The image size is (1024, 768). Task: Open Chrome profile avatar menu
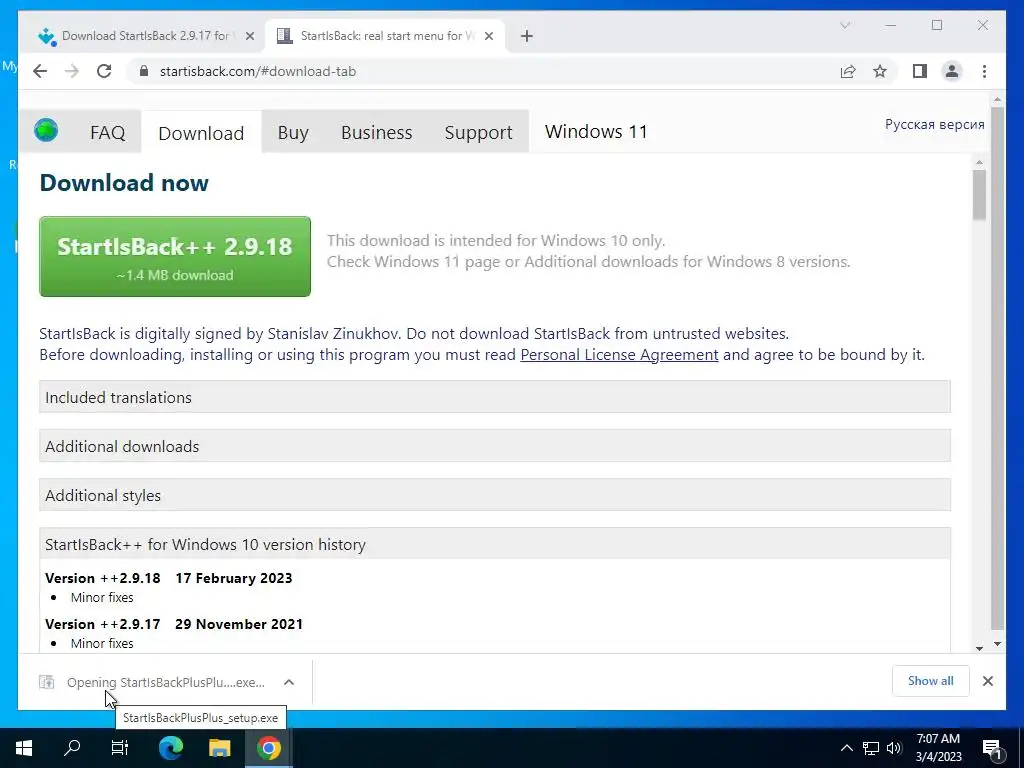[x=952, y=71]
